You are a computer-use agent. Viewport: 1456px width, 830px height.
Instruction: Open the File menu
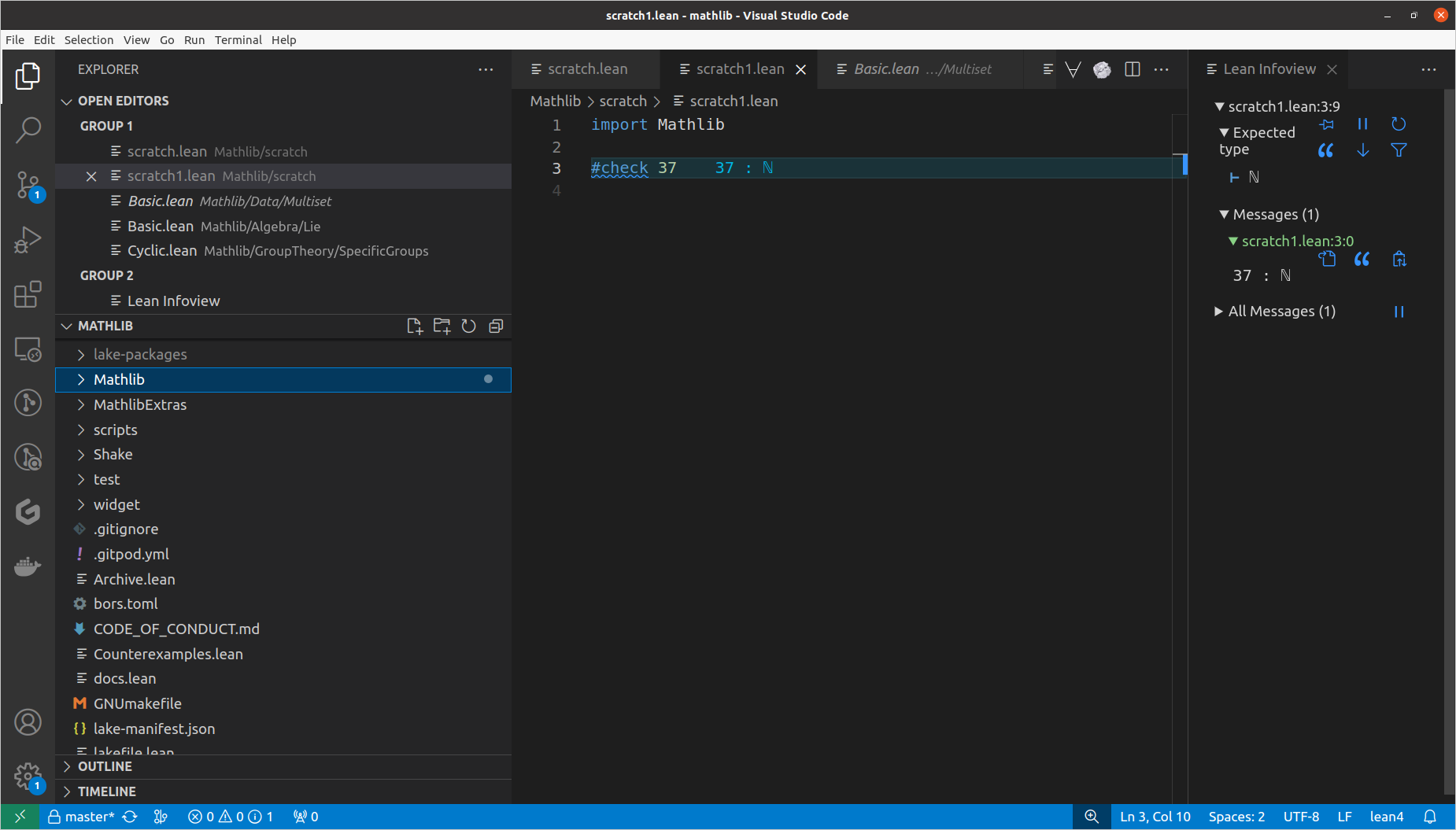pos(15,40)
